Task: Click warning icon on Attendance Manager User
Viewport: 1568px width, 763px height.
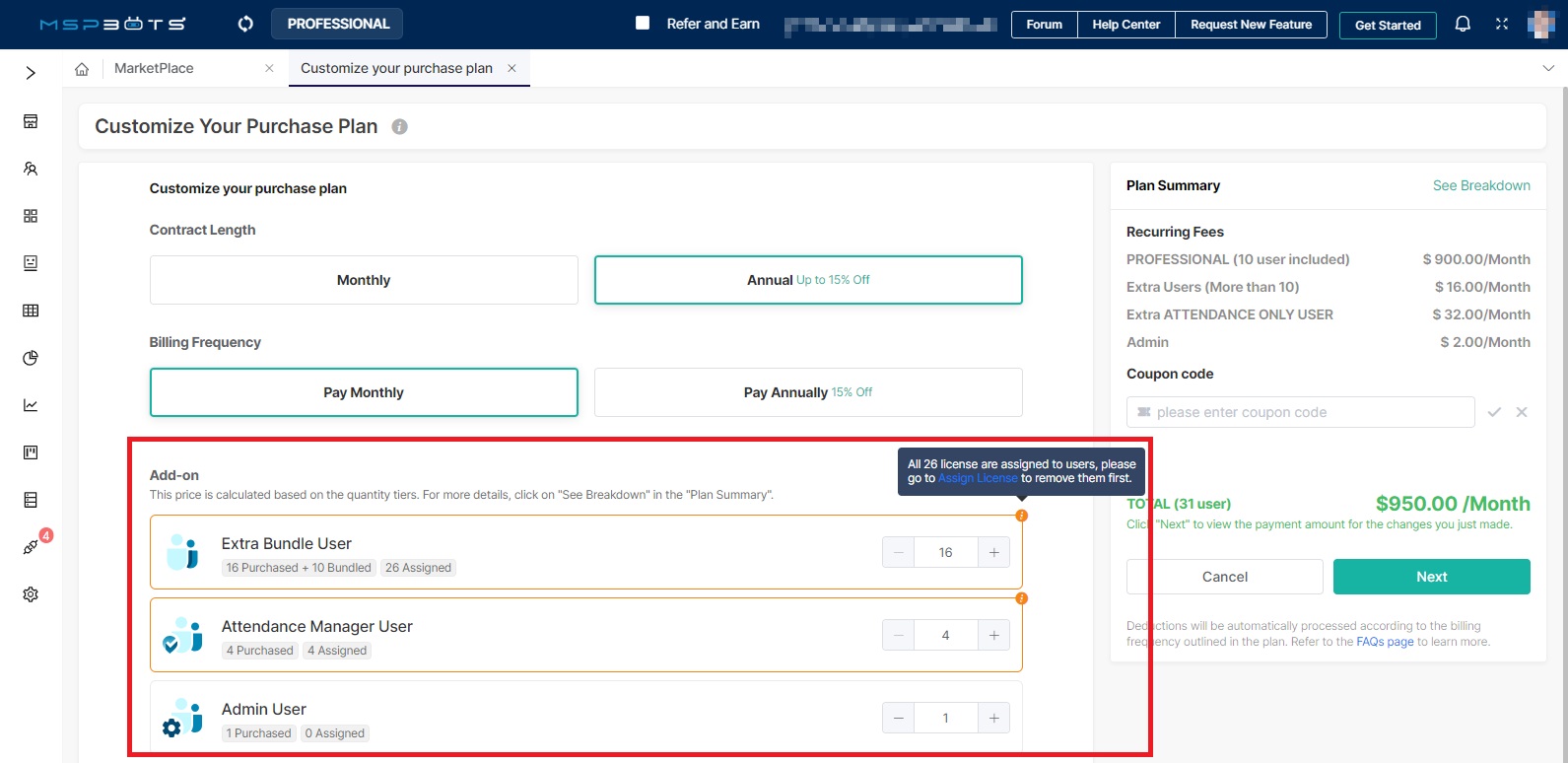Action: point(1022,598)
